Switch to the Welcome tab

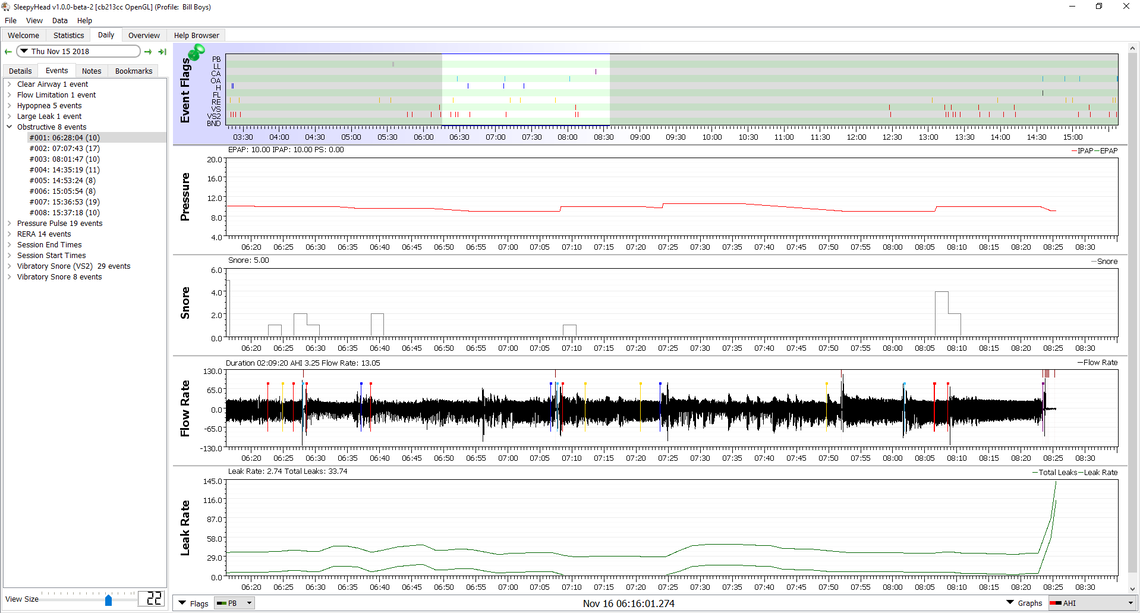[x=23, y=35]
